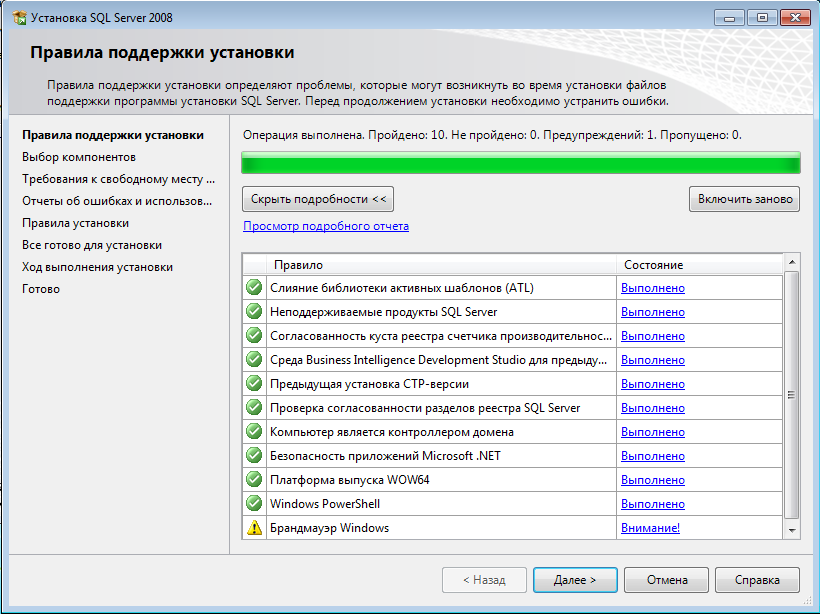Select Правила установки step in sidebar

75,223
